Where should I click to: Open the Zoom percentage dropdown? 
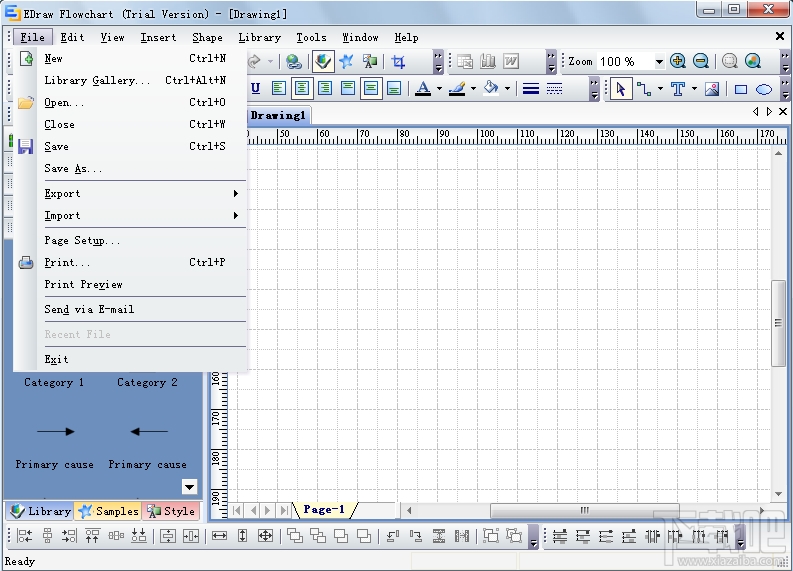659,62
